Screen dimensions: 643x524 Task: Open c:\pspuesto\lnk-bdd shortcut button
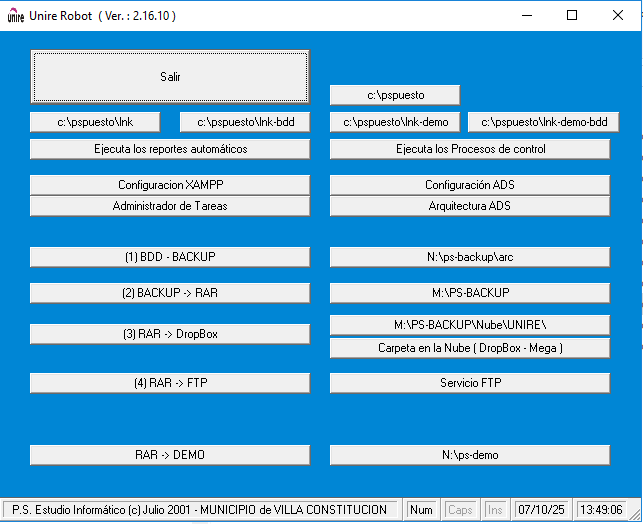pyautogui.click(x=245, y=122)
